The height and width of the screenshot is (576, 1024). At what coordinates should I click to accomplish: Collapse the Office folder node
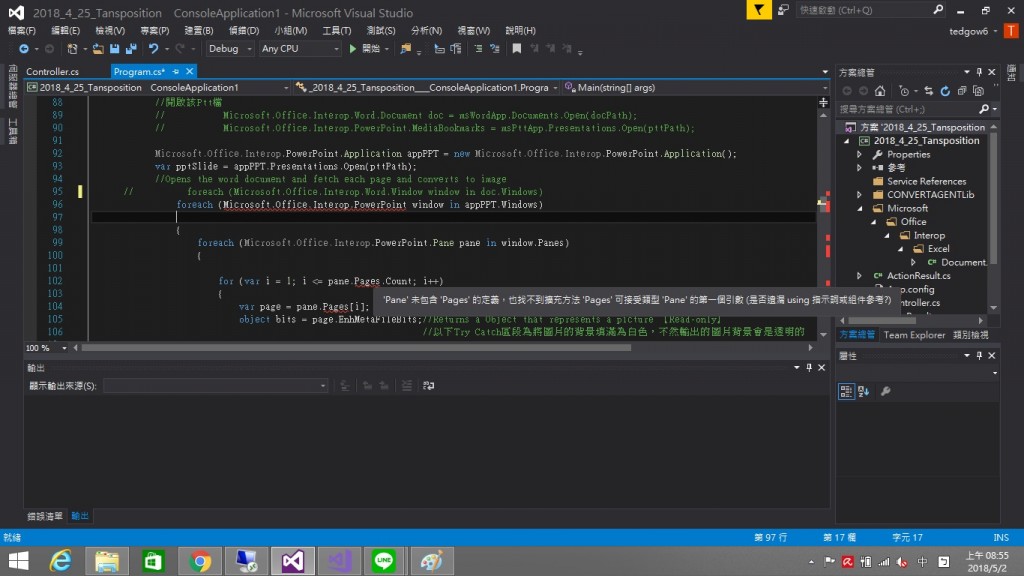click(873, 222)
